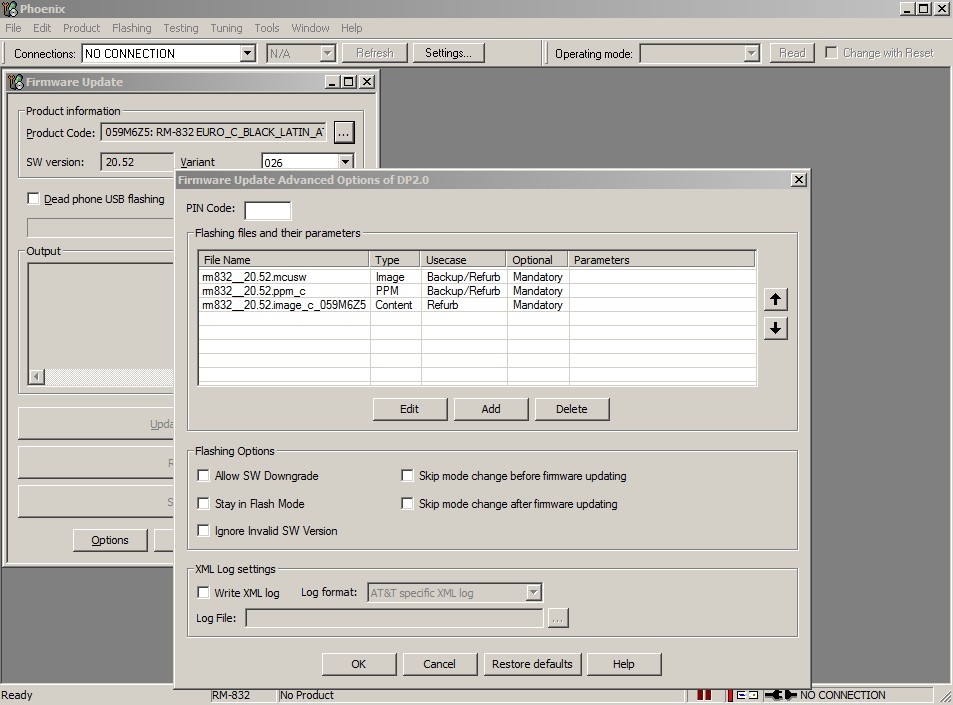Image resolution: width=953 pixels, height=705 pixels.
Task: Click Edit button under file list
Action: point(410,409)
